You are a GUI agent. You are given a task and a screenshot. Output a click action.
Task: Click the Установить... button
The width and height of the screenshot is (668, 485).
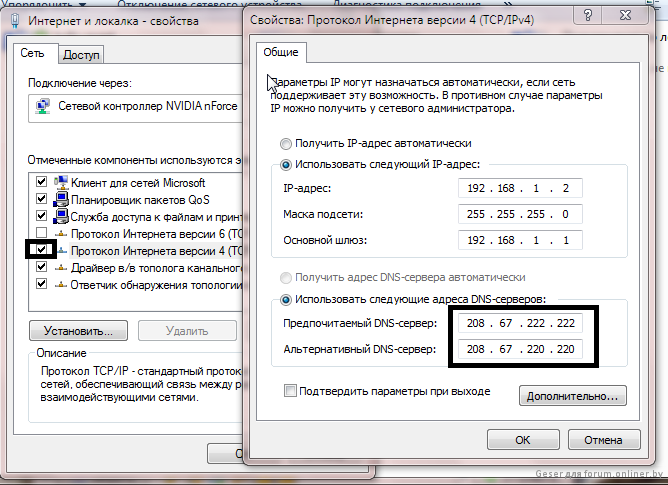point(78,331)
